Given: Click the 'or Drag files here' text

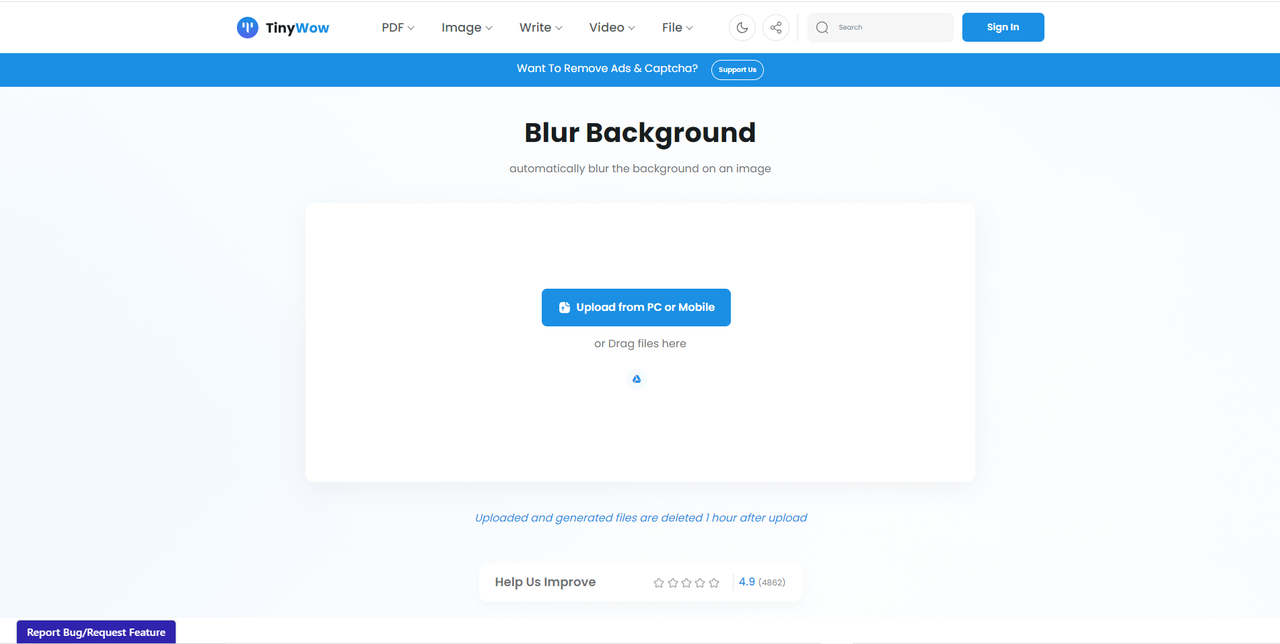Looking at the screenshot, I should 640,343.
